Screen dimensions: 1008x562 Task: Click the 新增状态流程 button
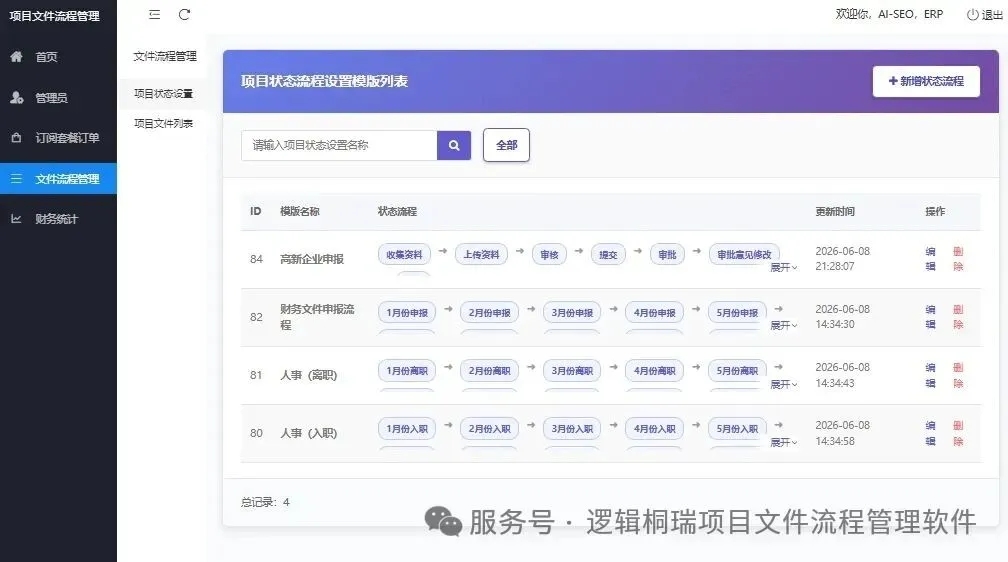click(926, 81)
